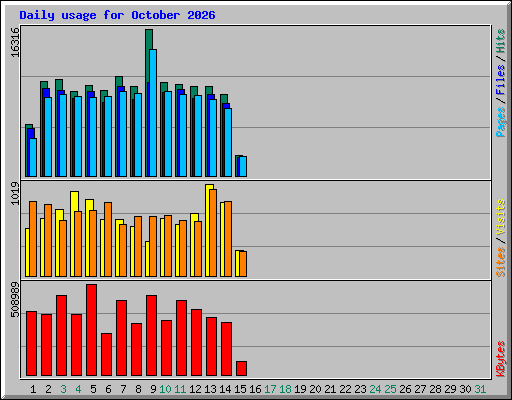Click day 12 on the x-axis
This screenshot has width=512, height=400.
pyautogui.click(x=195, y=389)
